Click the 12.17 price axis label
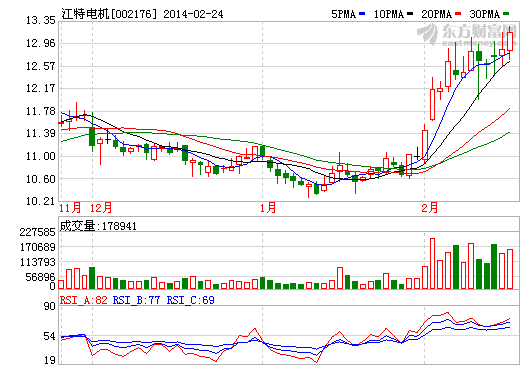The image size is (520, 365). pos(41,88)
